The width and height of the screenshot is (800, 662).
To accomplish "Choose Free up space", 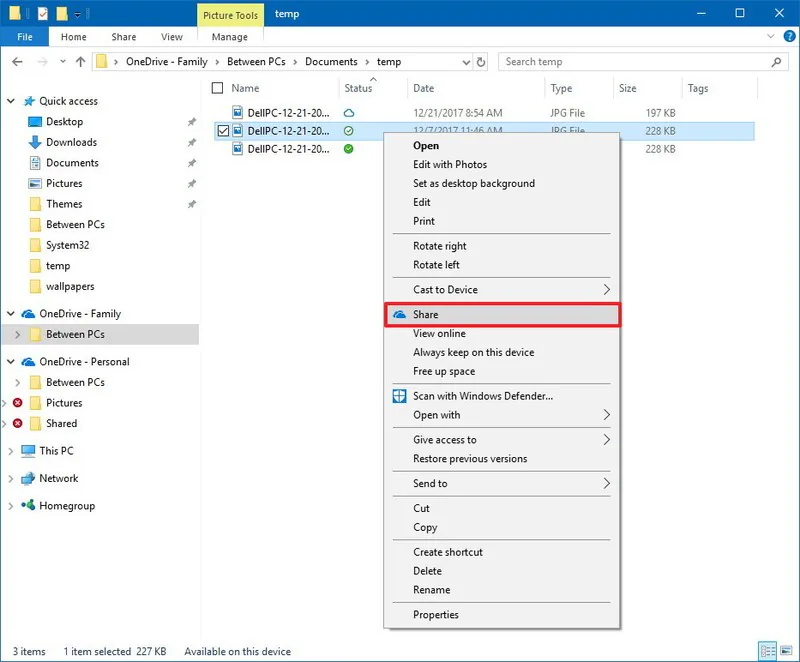I will (x=502, y=371).
